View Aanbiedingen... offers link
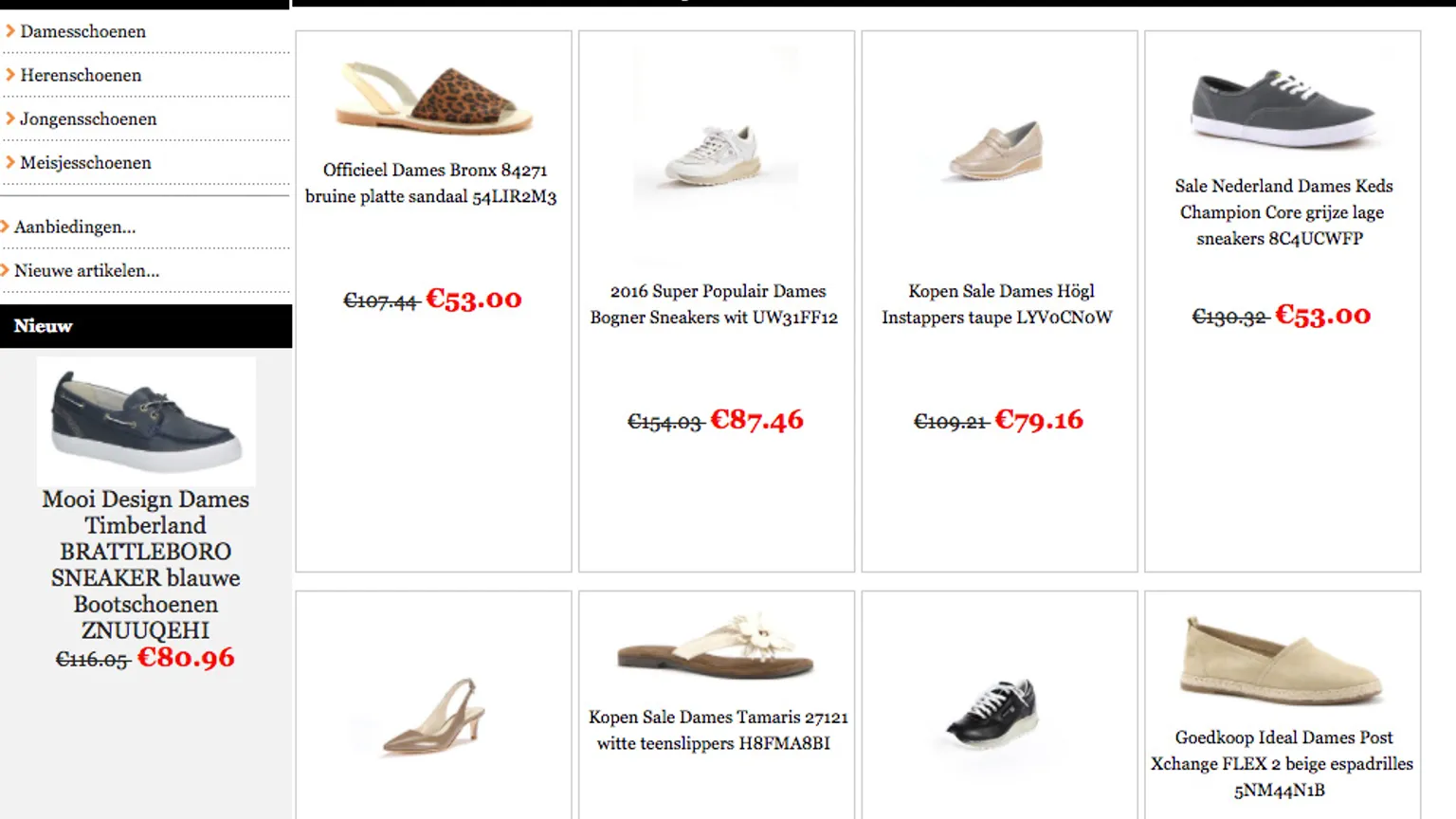 pos(75,227)
